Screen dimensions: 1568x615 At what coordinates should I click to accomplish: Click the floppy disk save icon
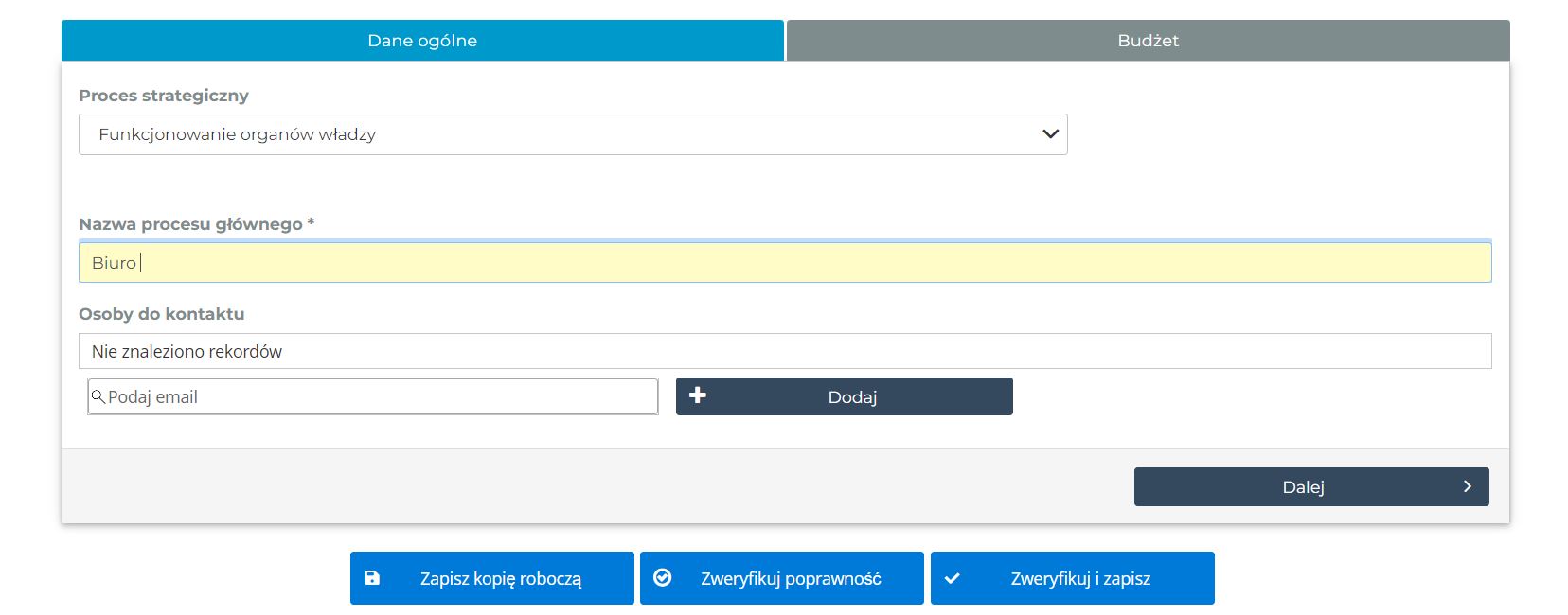[x=372, y=578]
